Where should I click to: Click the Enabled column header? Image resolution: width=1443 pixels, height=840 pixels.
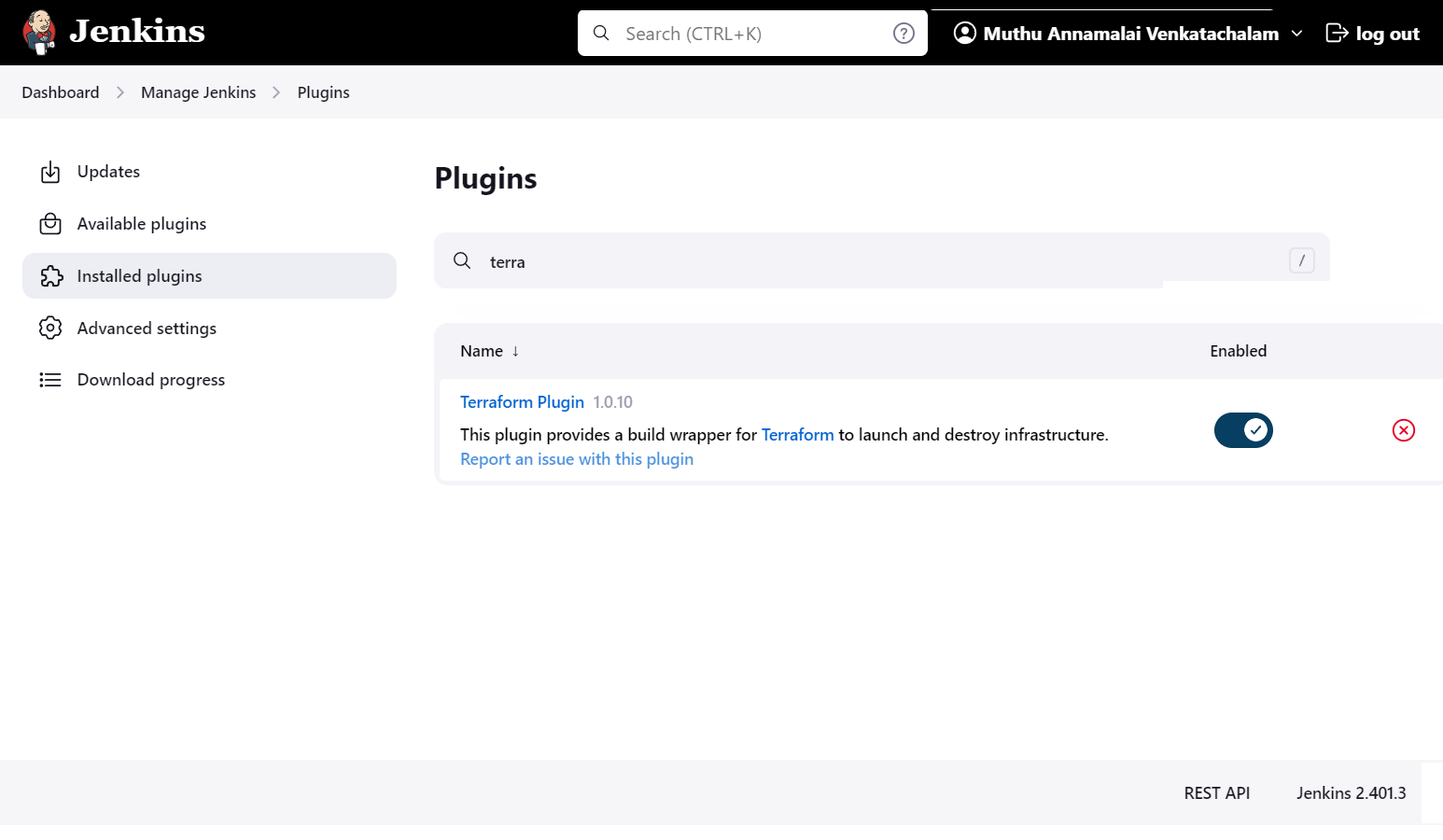point(1239,351)
